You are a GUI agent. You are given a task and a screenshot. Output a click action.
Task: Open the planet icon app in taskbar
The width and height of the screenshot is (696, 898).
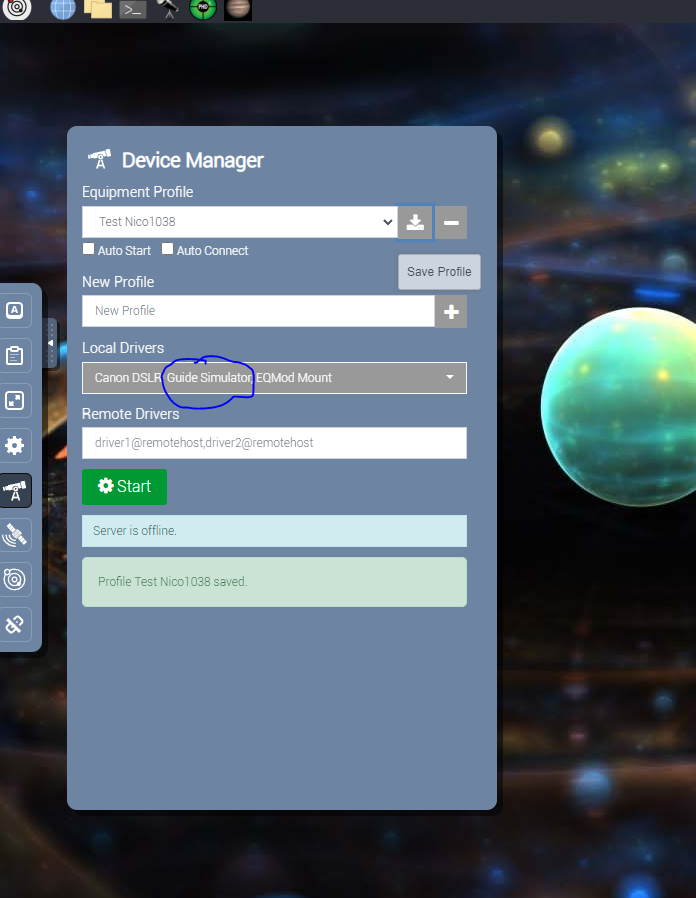pos(238,9)
